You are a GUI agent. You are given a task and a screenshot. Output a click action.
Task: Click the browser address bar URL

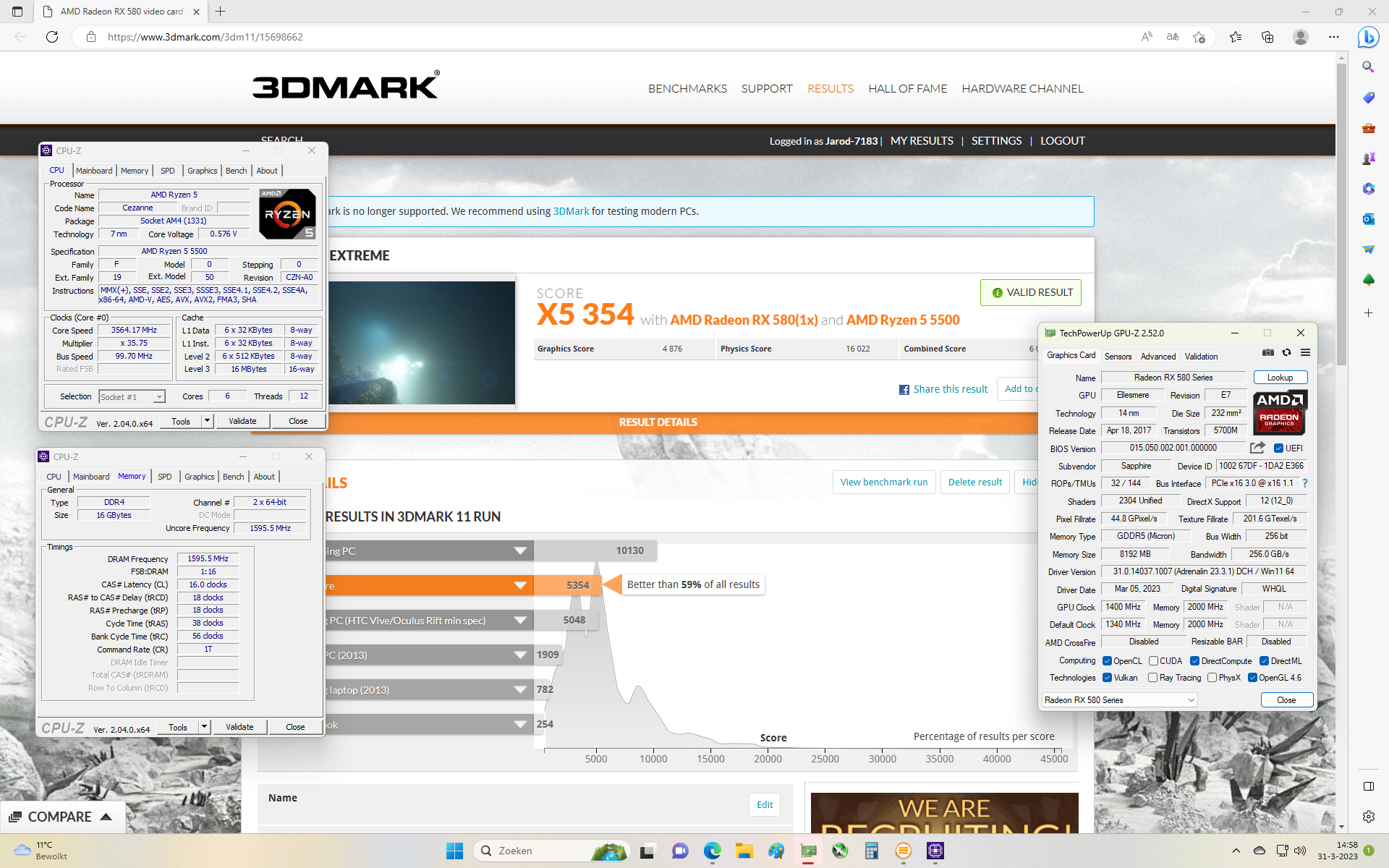click(x=205, y=37)
